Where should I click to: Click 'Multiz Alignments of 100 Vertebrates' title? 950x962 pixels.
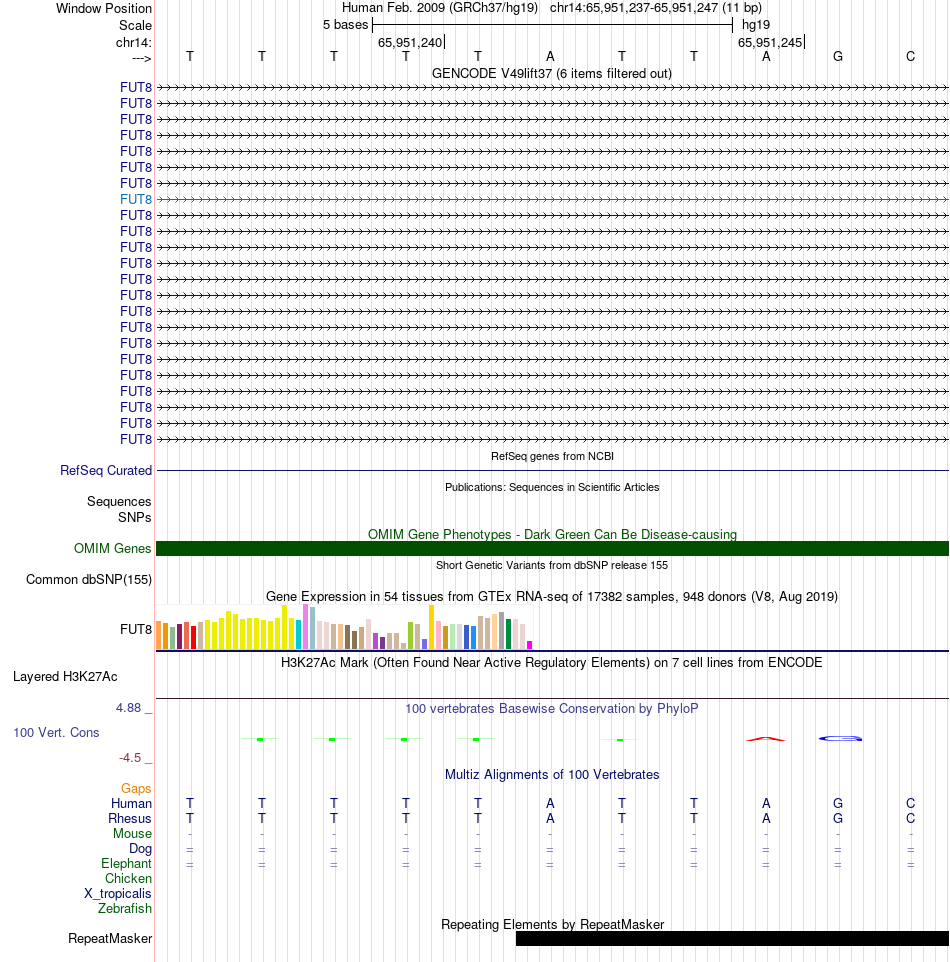click(x=552, y=775)
